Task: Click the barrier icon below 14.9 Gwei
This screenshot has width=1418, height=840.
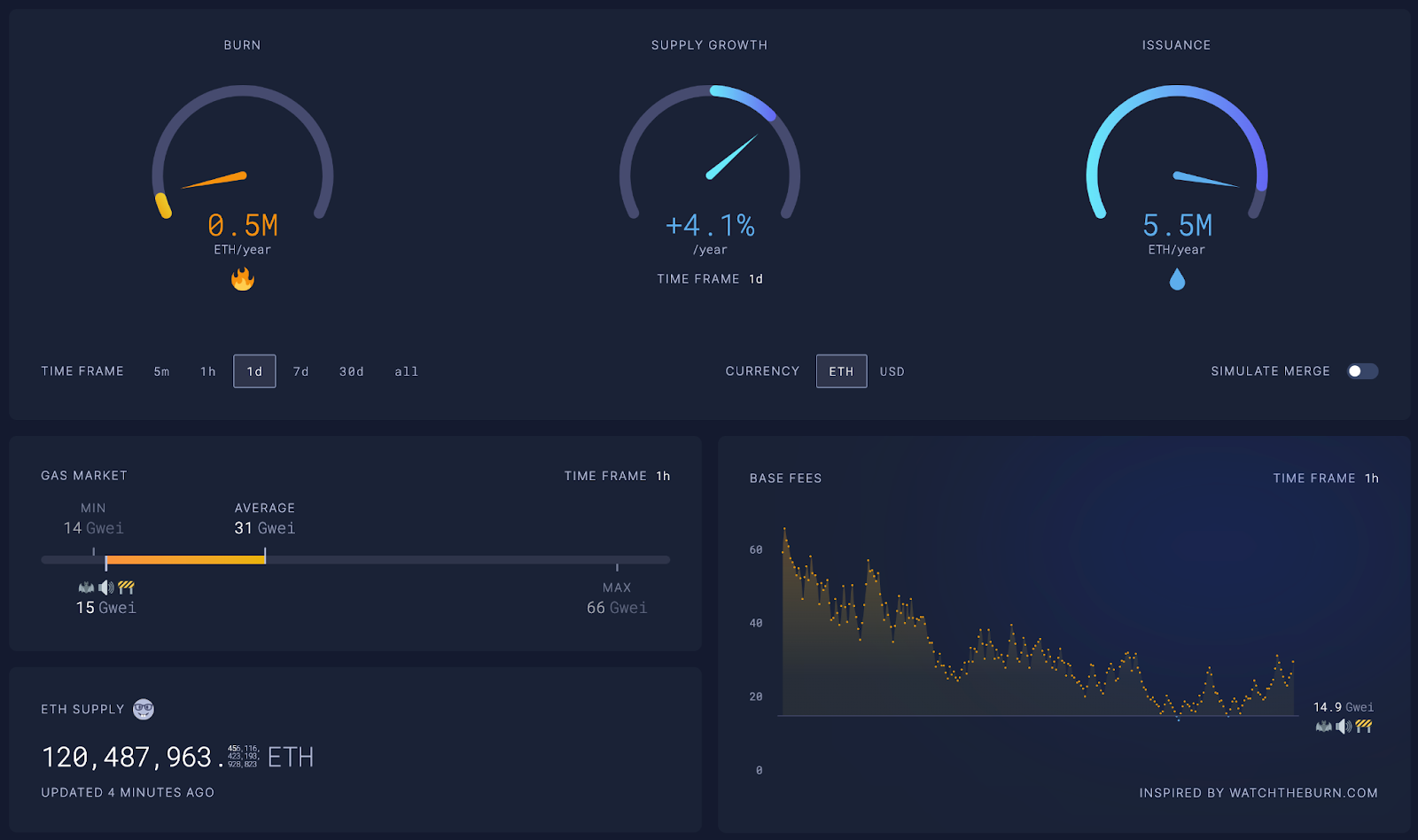Action: click(1365, 727)
